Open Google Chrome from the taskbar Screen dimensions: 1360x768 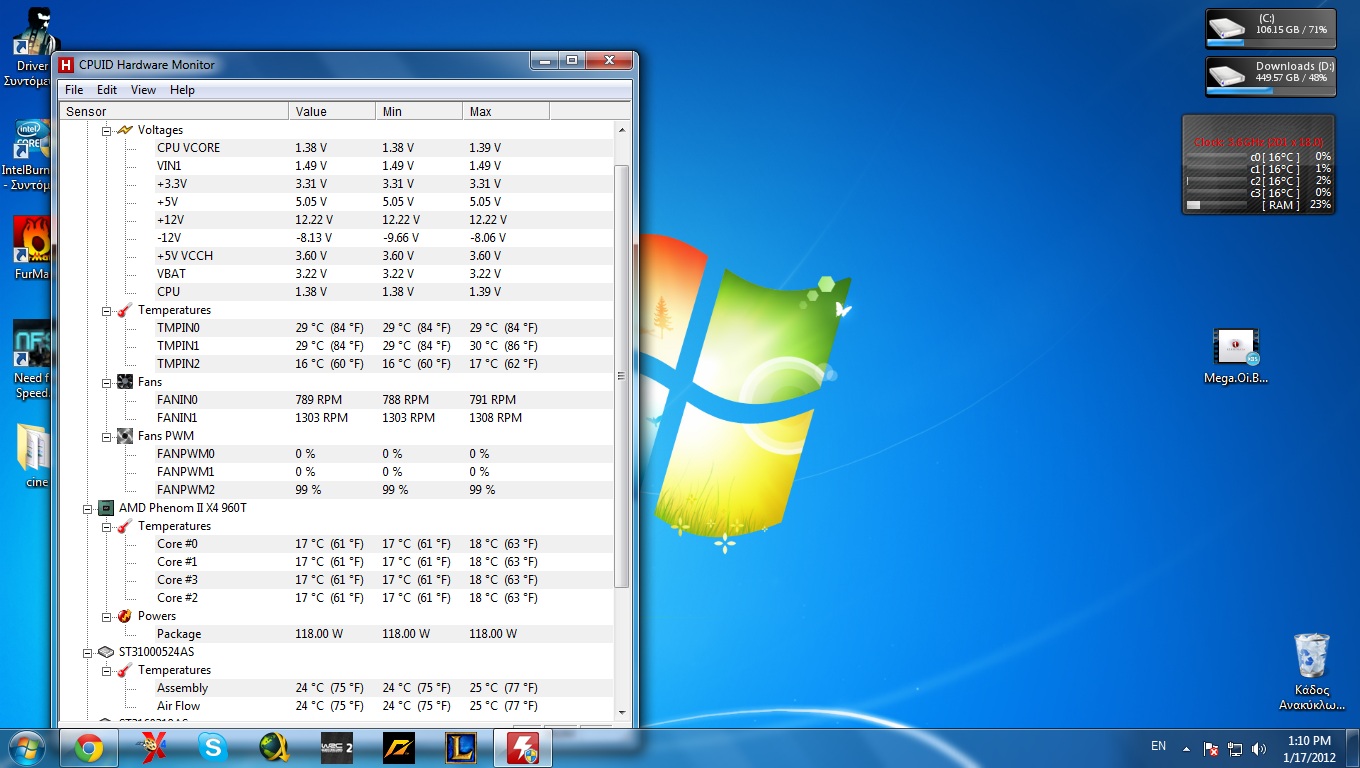[88, 747]
